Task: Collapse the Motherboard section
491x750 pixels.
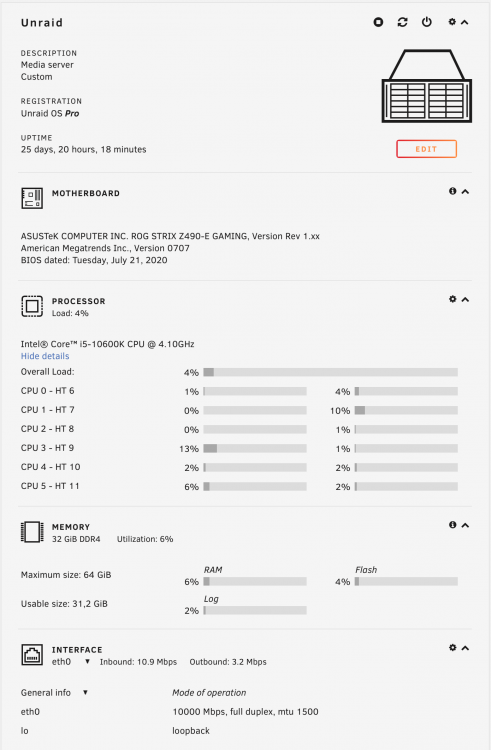Action: tap(465, 191)
